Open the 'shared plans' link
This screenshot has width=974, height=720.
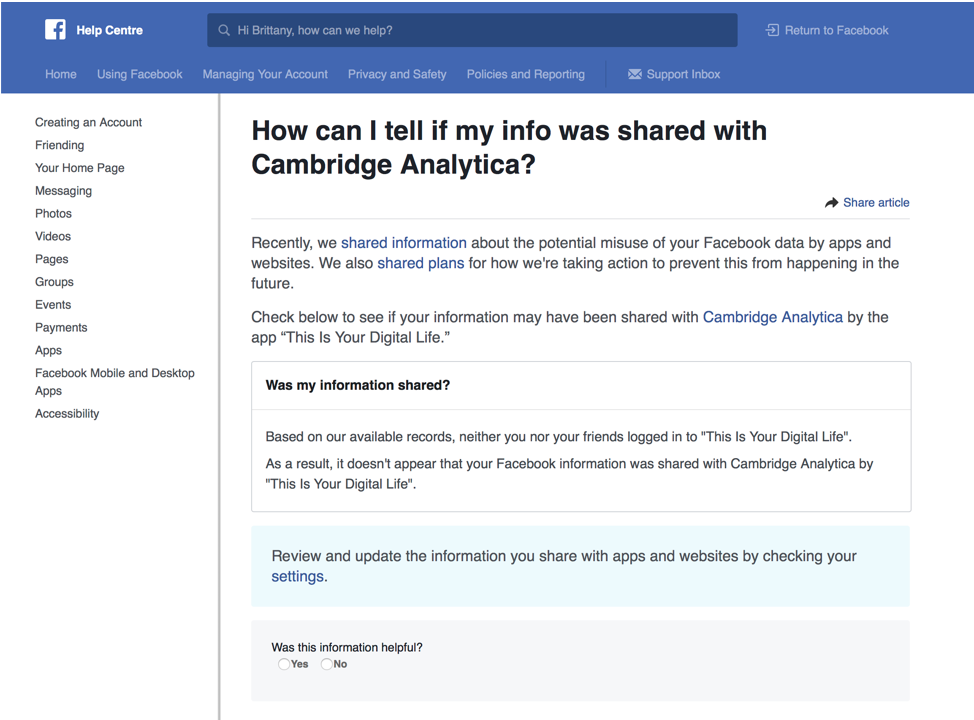(421, 263)
